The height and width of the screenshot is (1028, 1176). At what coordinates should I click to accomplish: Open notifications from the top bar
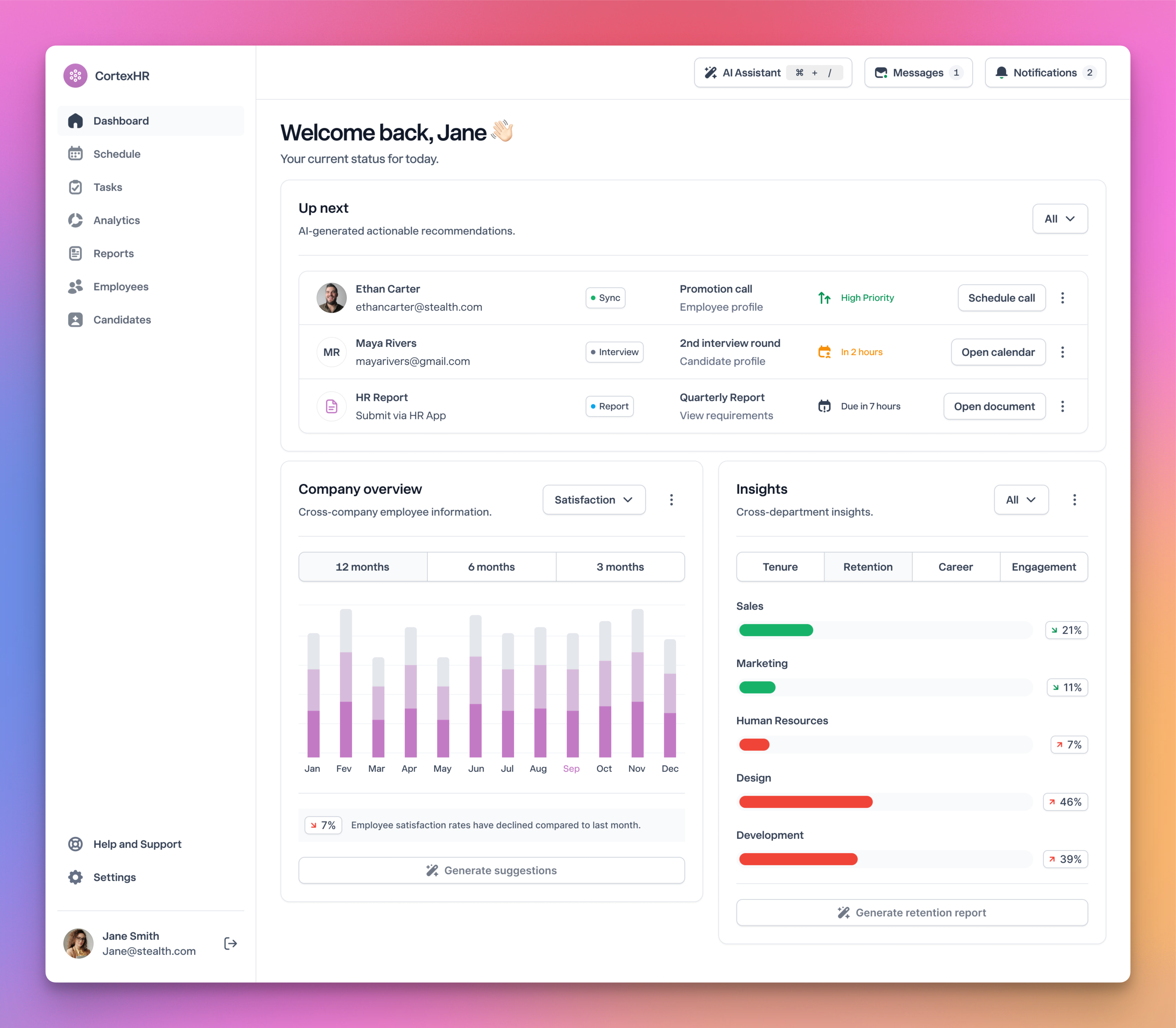coord(1044,72)
